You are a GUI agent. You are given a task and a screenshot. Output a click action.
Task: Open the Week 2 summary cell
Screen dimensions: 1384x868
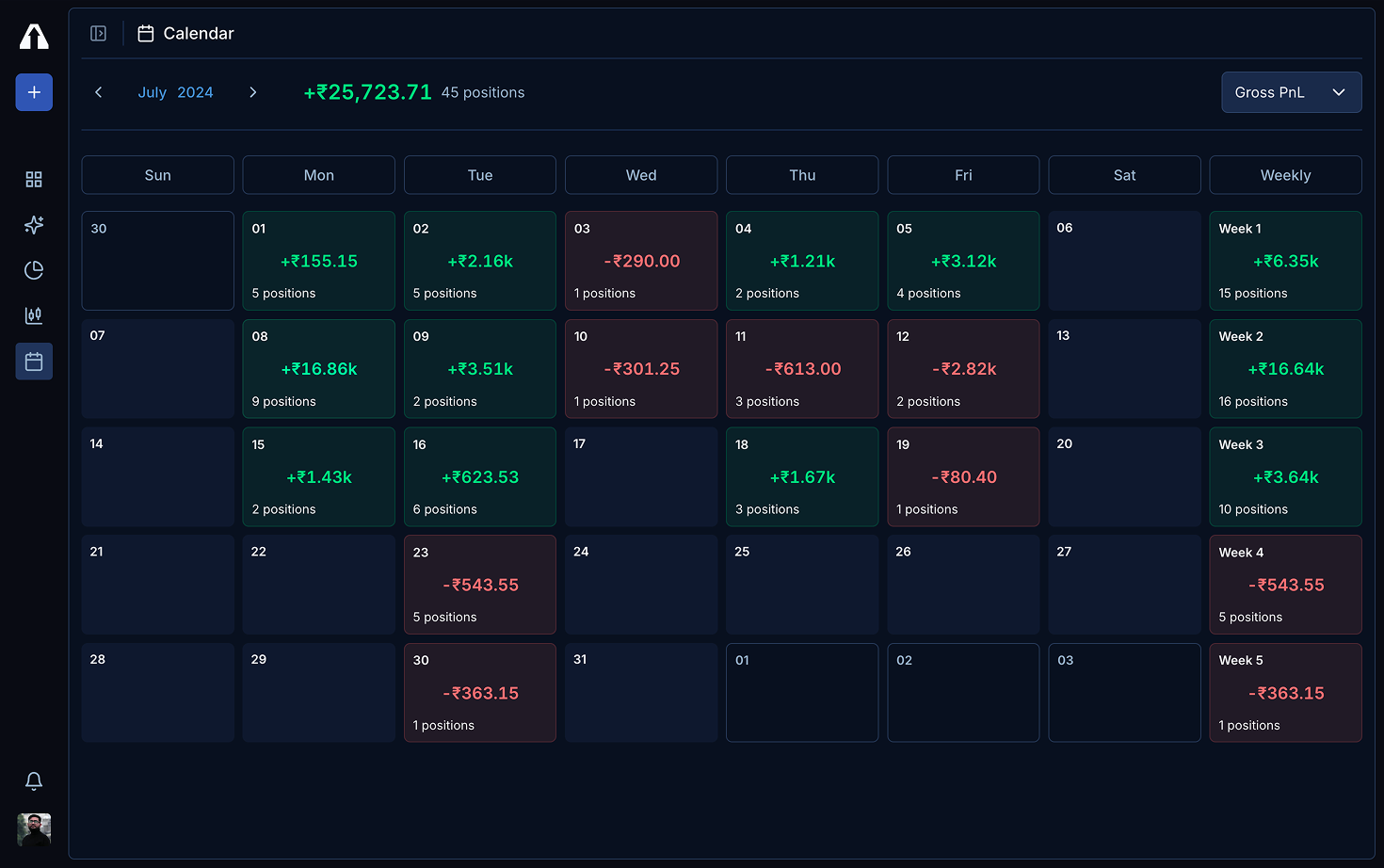(1285, 368)
